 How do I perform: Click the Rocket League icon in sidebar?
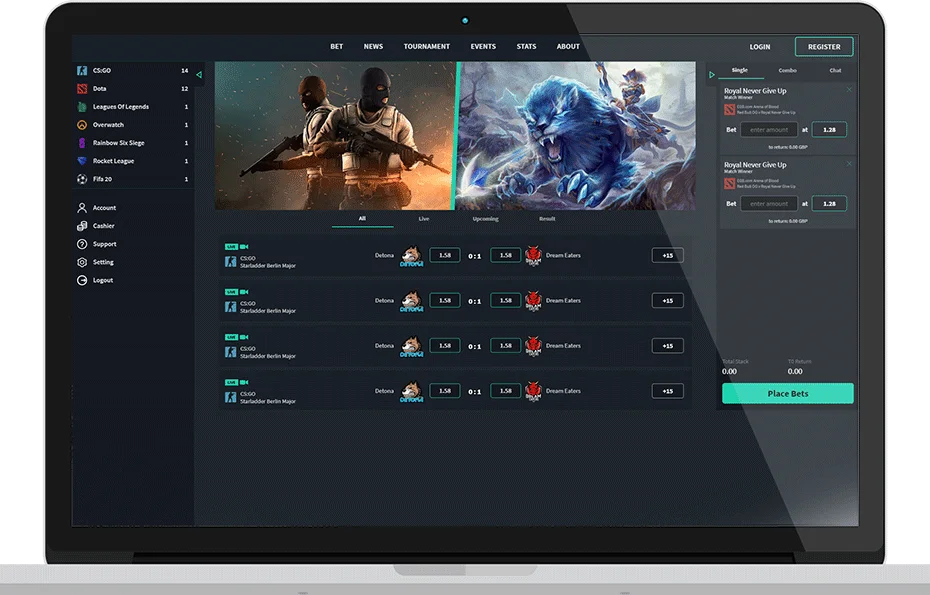coord(83,161)
